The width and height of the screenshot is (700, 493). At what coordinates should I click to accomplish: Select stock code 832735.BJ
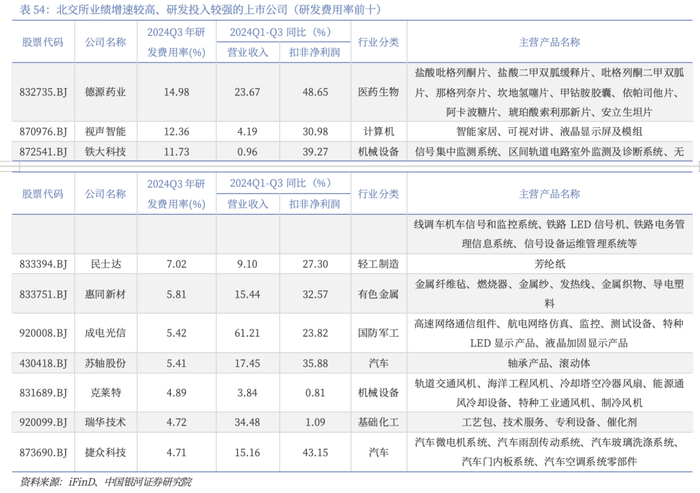point(43,92)
